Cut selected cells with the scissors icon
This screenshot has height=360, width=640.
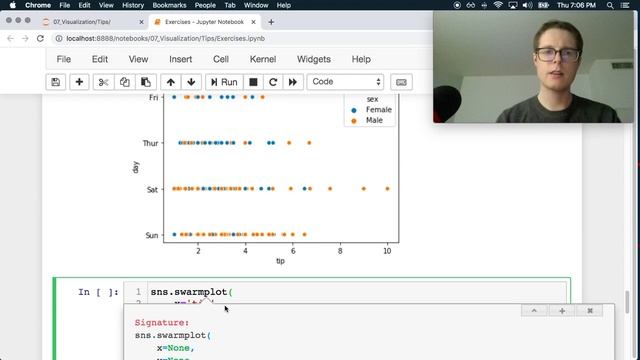pos(103,82)
